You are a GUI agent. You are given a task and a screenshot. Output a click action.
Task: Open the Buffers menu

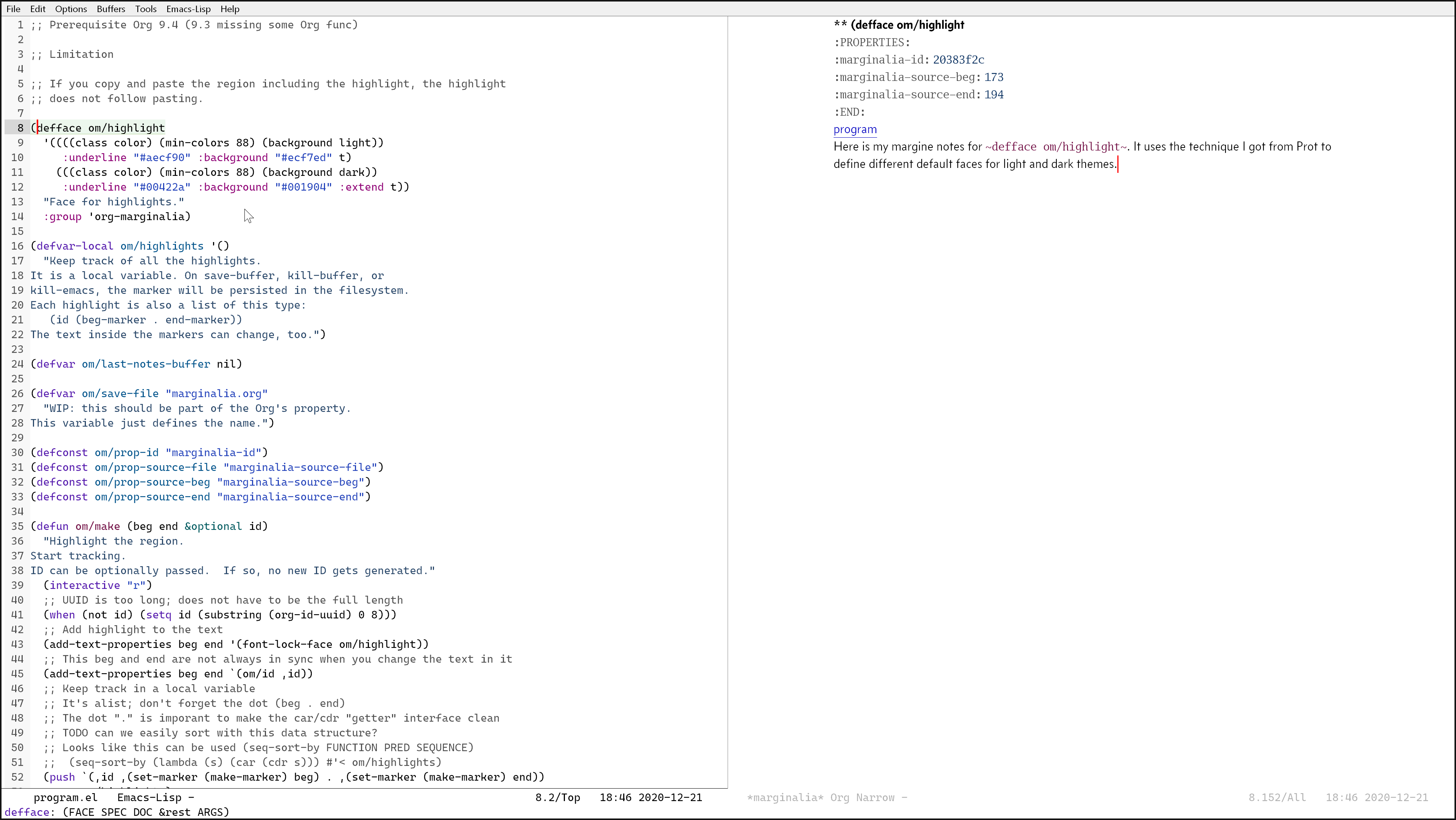111,9
